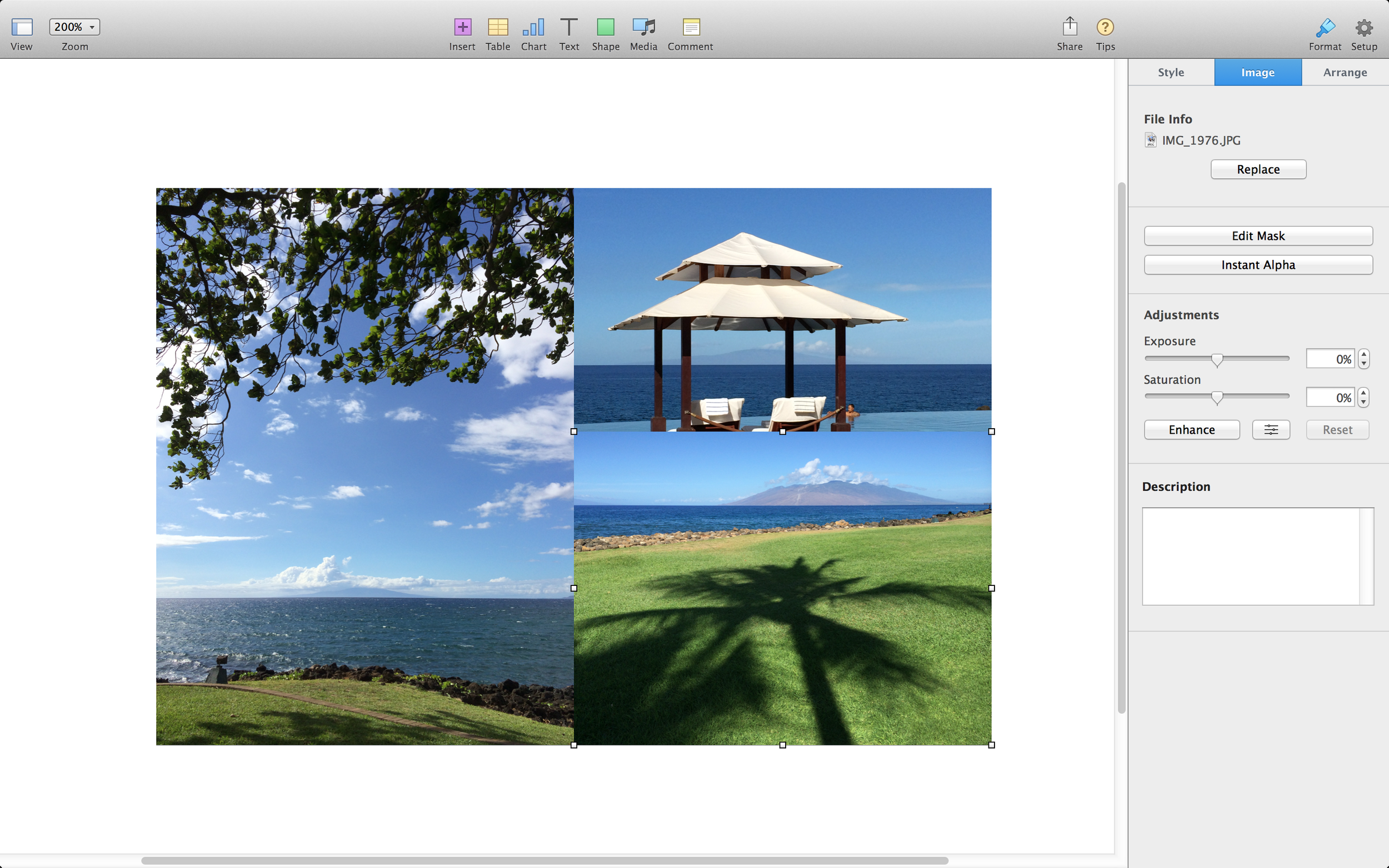The width and height of the screenshot is (1389, 868).
Task: Click the bottom-right selection handle
Action: pyautogui.click(x=992, y=745)
